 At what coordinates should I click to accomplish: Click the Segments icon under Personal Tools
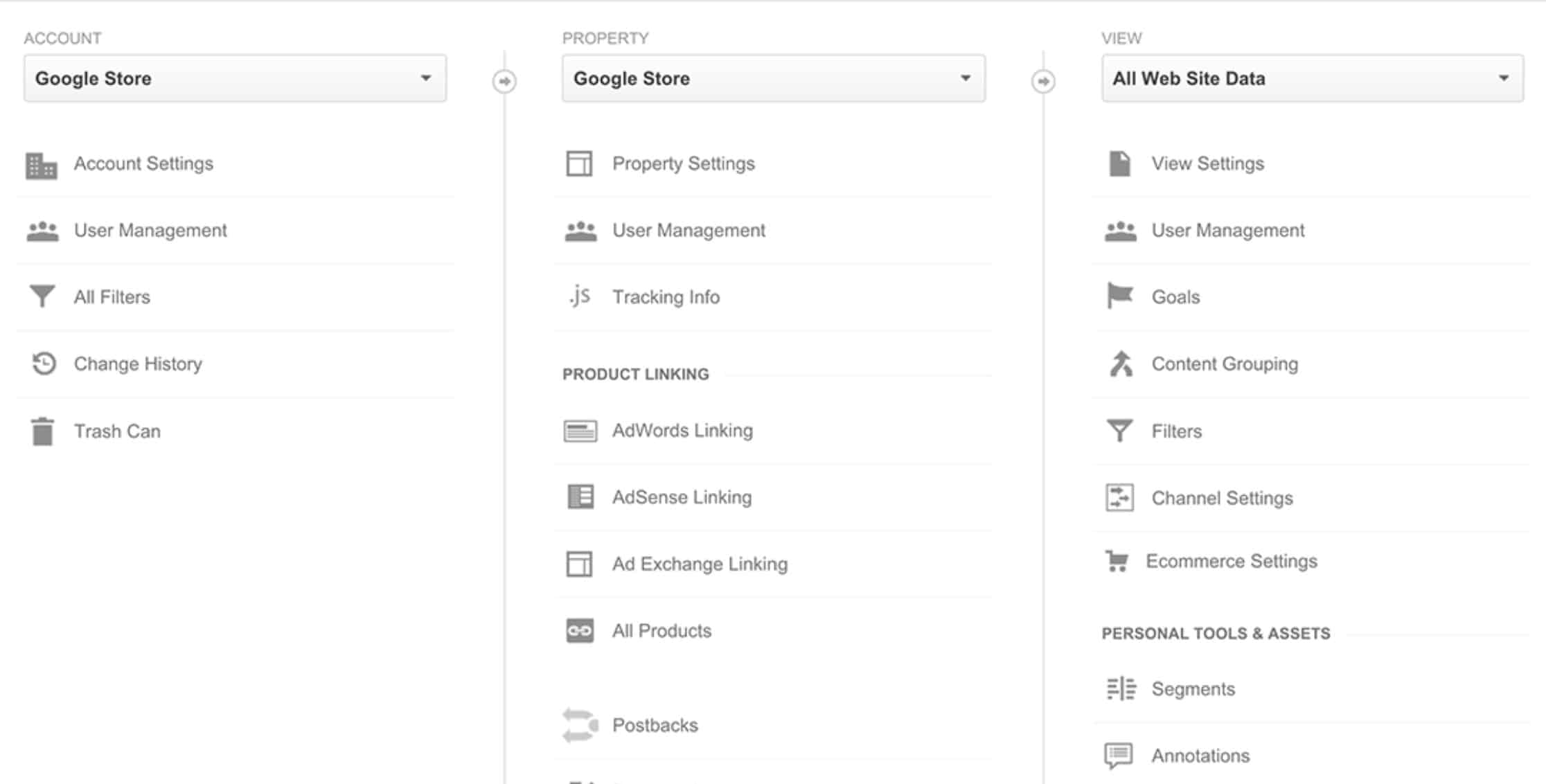[1119, 688]
